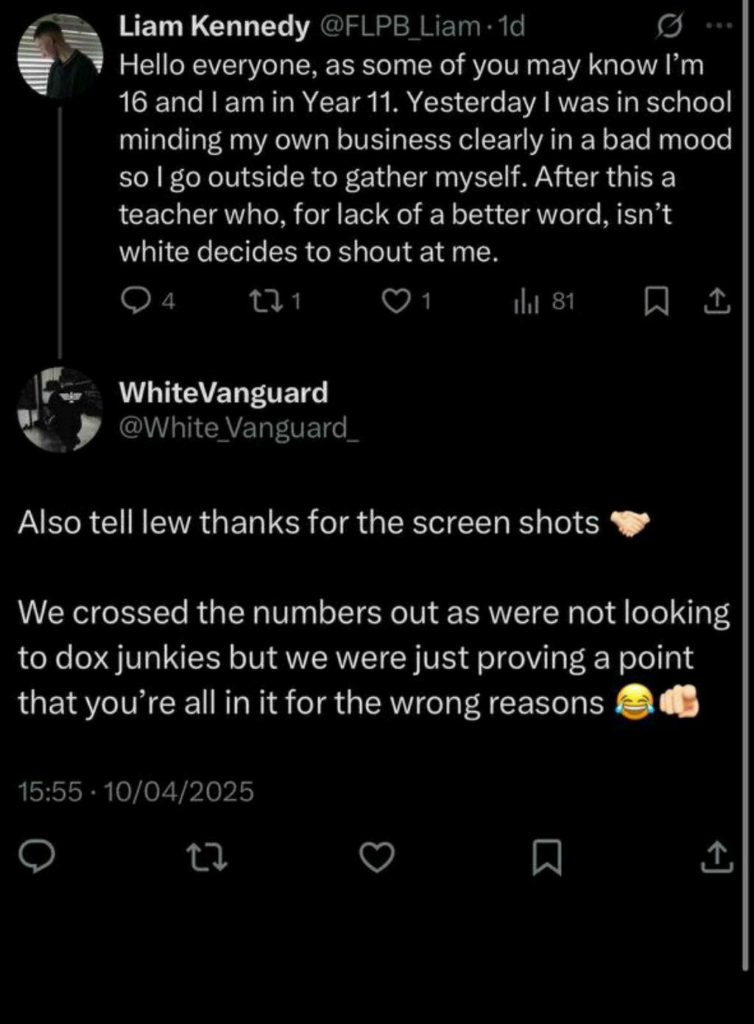Bookmark WhiteVanguard's post

[x=547, y=857]
